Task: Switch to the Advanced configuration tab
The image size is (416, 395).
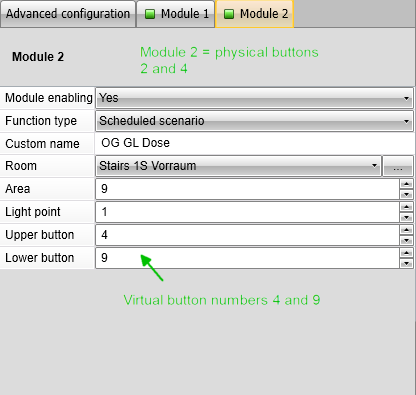Action: [68, 14]
